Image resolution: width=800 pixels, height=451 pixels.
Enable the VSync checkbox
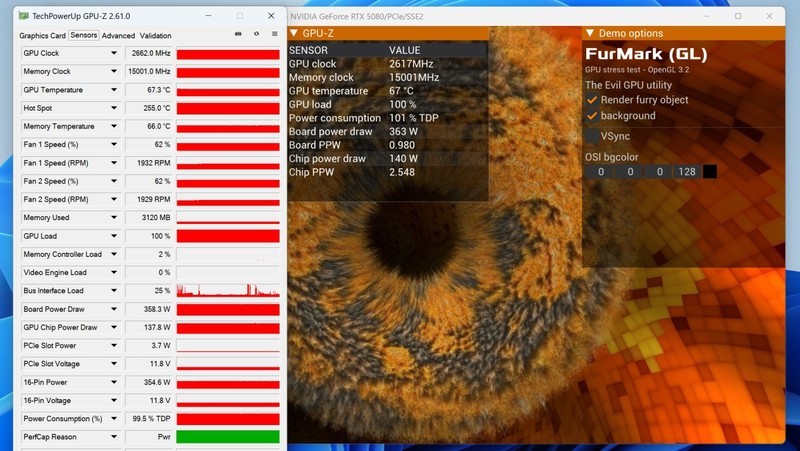click(x=592, y=136)
